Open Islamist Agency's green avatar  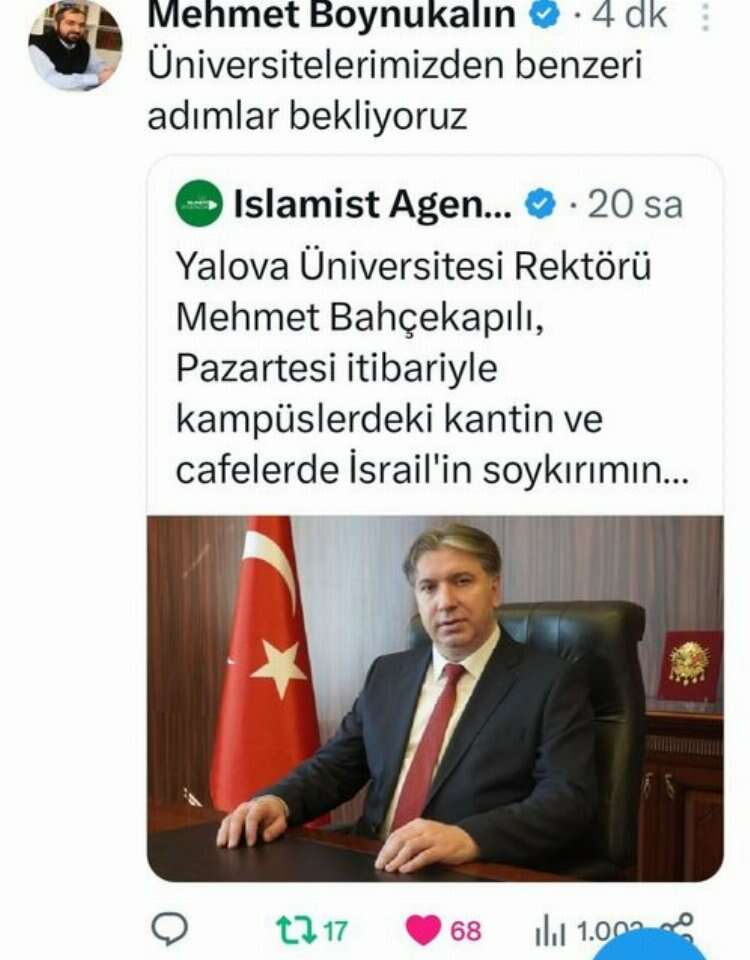tap(199, 204)
